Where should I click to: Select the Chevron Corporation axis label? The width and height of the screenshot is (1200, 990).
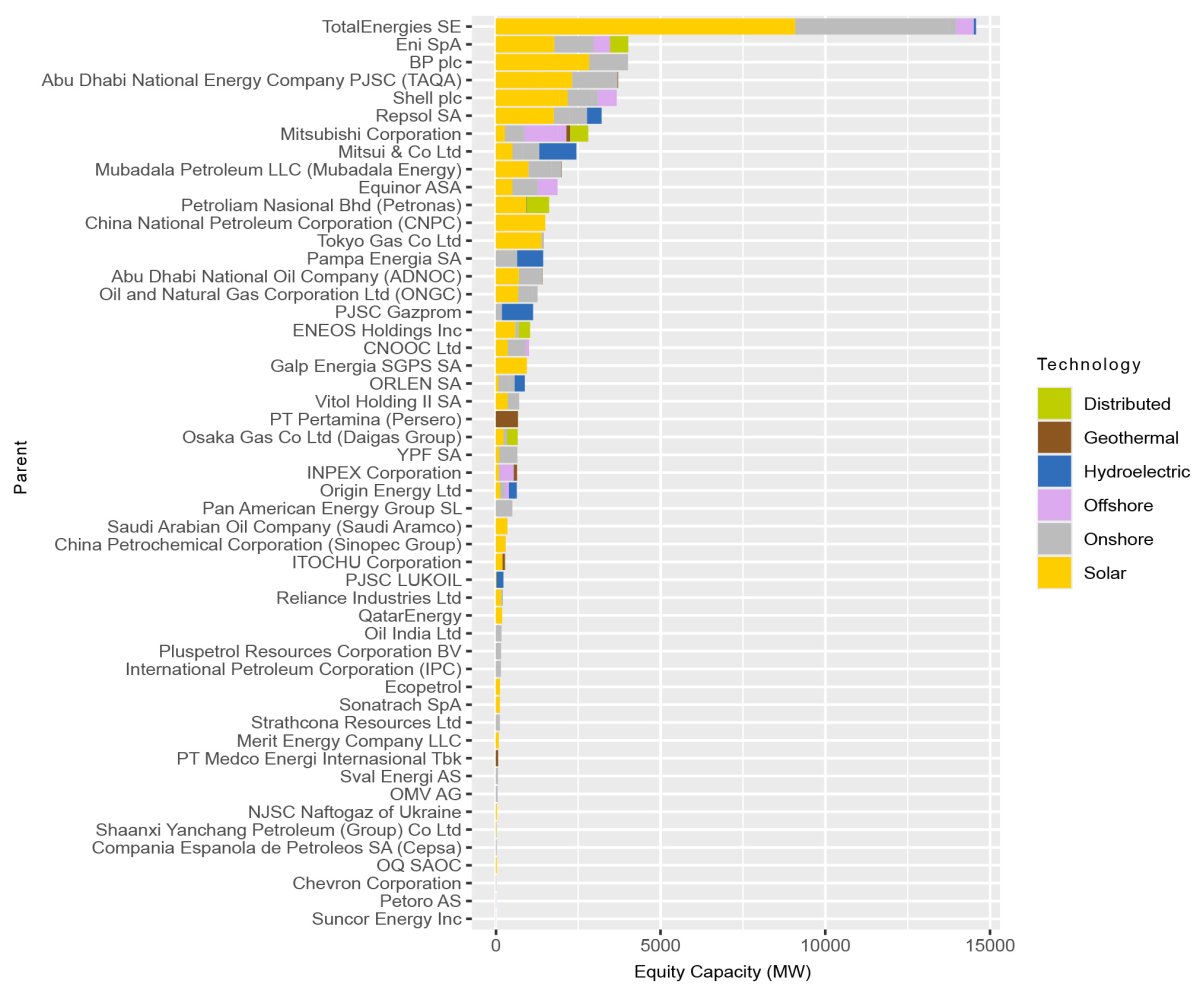(x=377, y=883)
